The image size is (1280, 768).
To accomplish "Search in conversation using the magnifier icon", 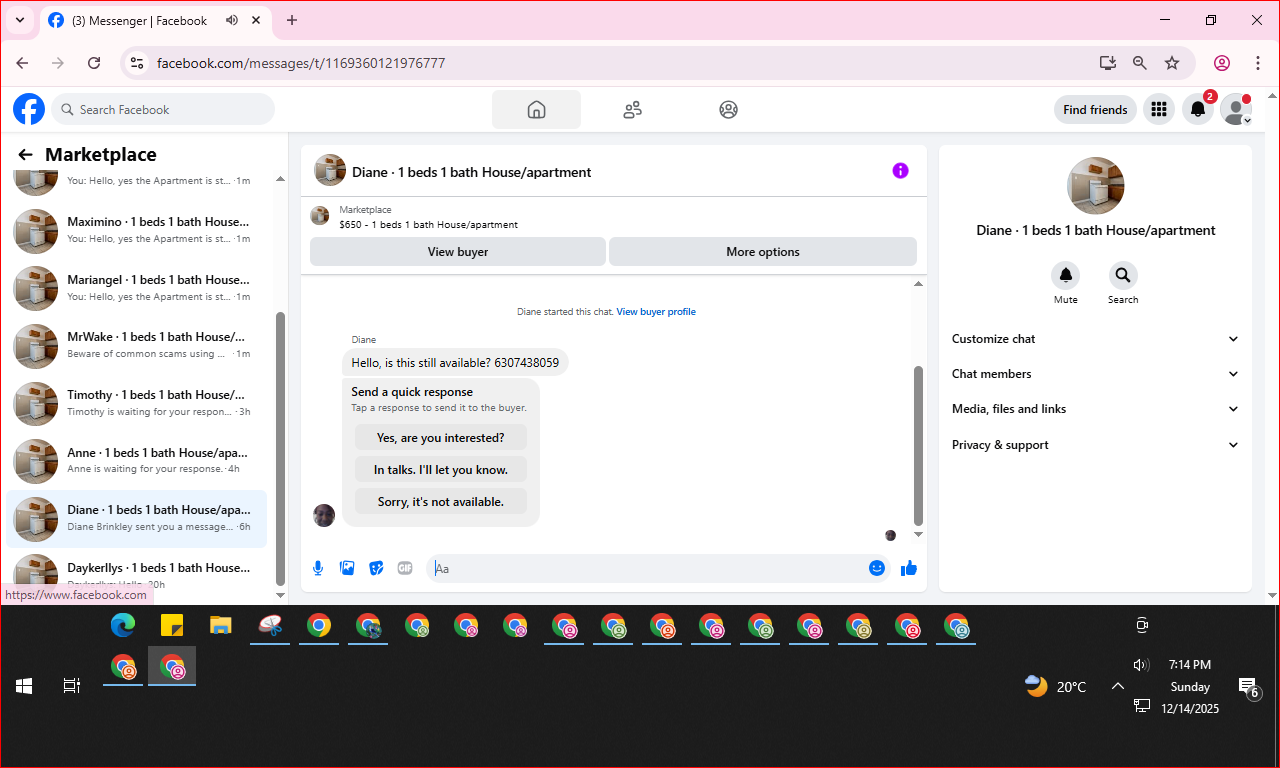I will (1123, 275).
